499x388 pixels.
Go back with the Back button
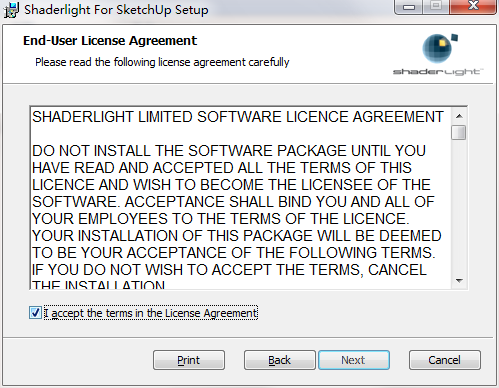coord(279,360)
